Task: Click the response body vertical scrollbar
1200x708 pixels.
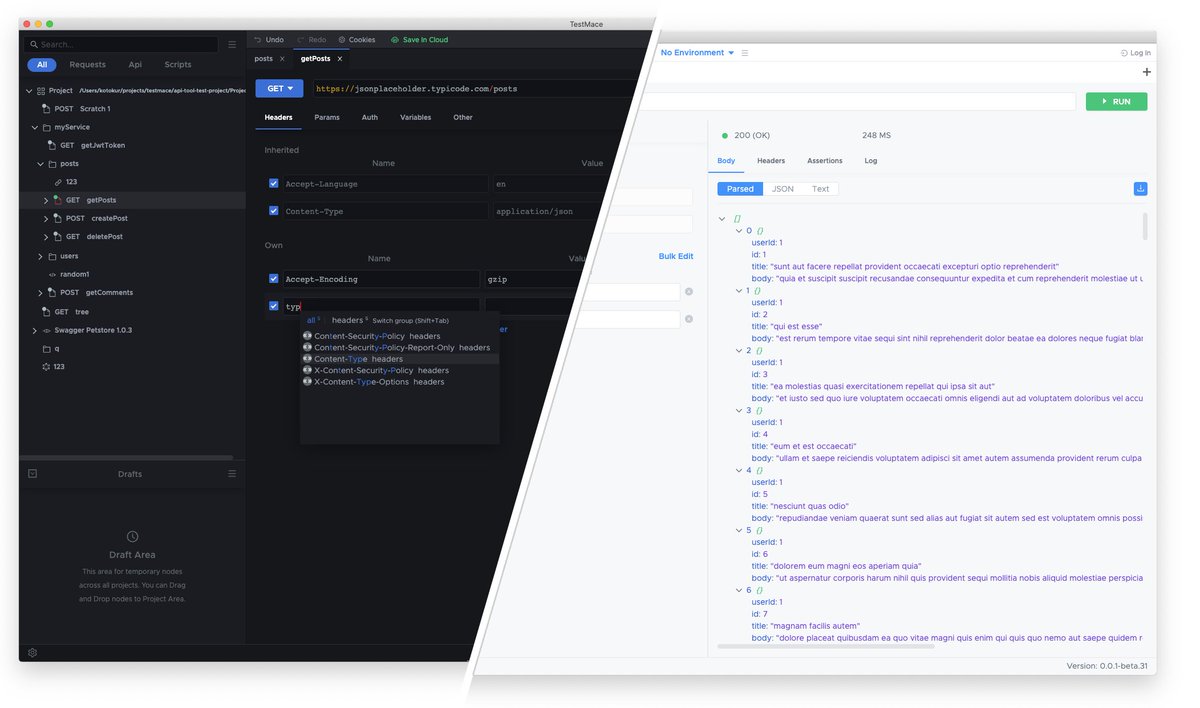Action: point(1145,225)
